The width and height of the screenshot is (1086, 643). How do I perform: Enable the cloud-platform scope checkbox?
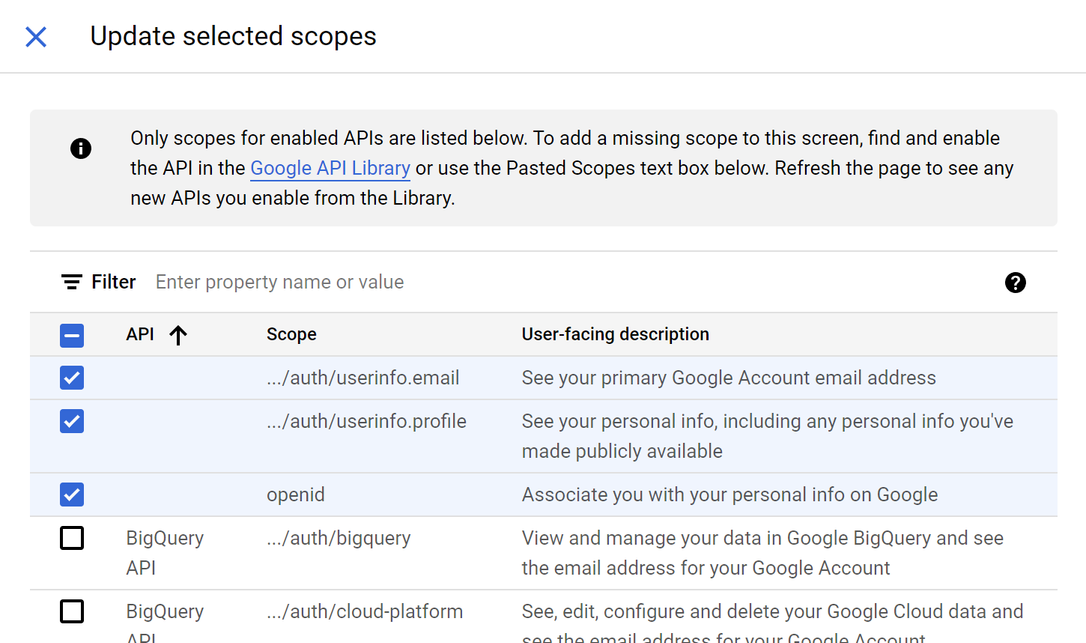(71, 611)
